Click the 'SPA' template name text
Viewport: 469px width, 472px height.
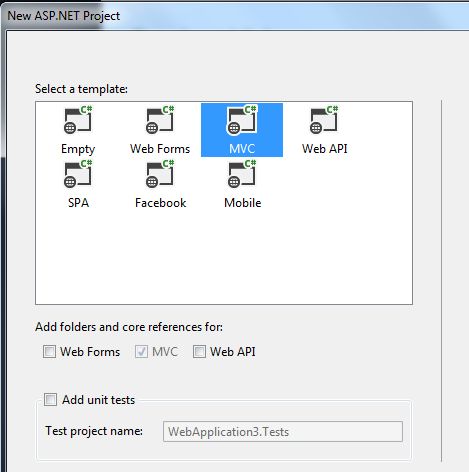(78, 203)
